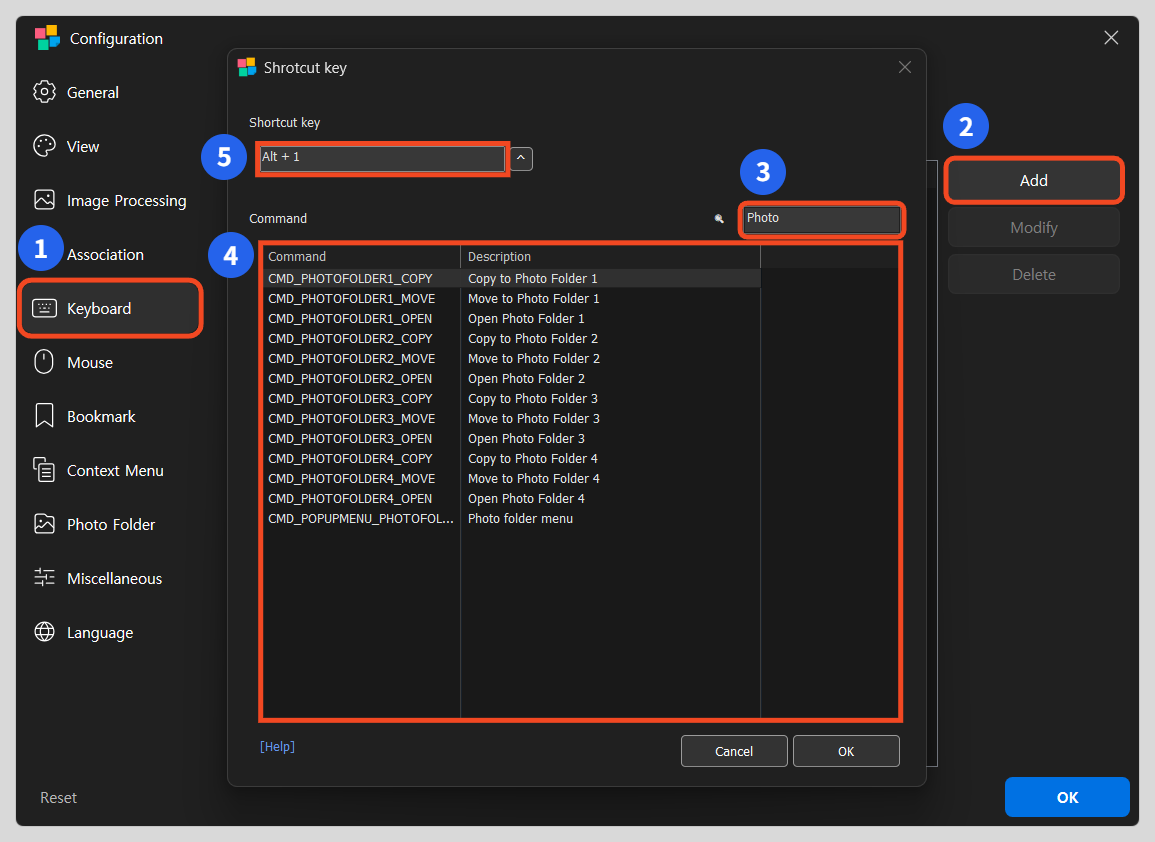Open the Association settings page
Screen dimensions: 1155x842
click(x=105, y=255)
